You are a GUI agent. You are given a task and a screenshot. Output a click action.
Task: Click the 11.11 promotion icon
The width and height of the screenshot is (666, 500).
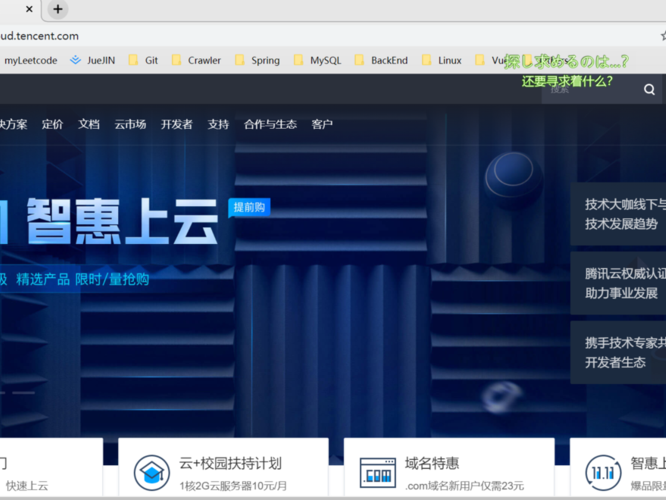[603, 472]
